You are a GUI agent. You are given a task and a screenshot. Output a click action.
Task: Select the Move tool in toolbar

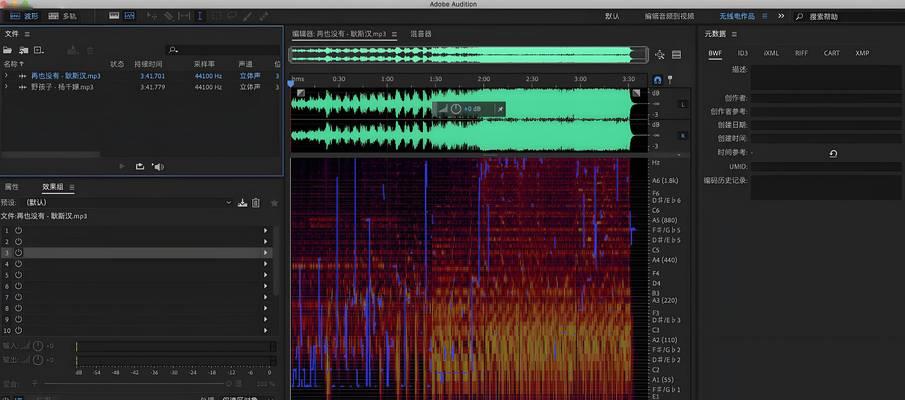point(153,16)
